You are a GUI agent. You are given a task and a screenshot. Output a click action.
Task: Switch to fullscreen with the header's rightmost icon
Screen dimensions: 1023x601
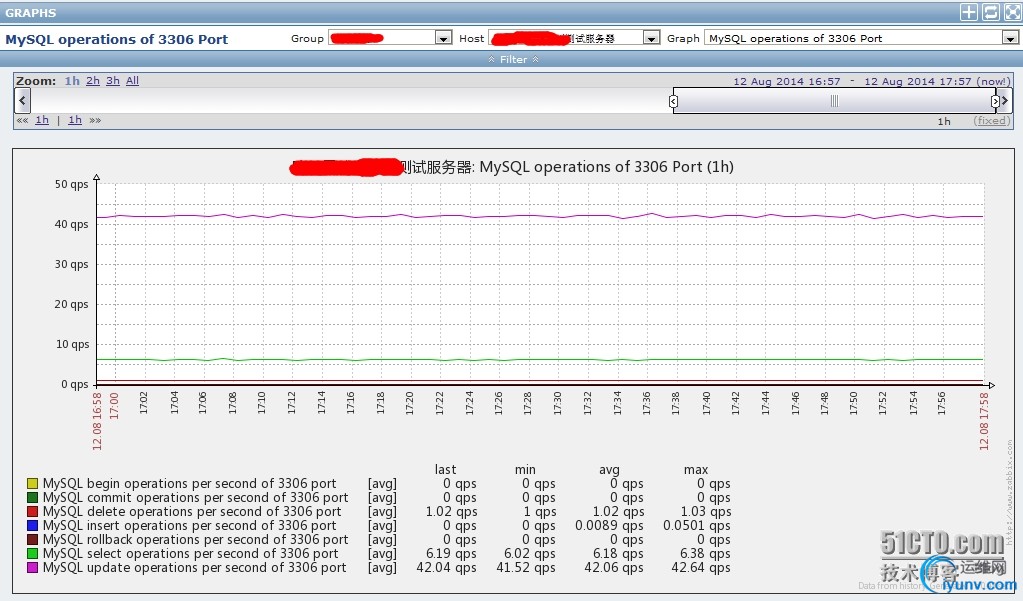click(1013, 12)
